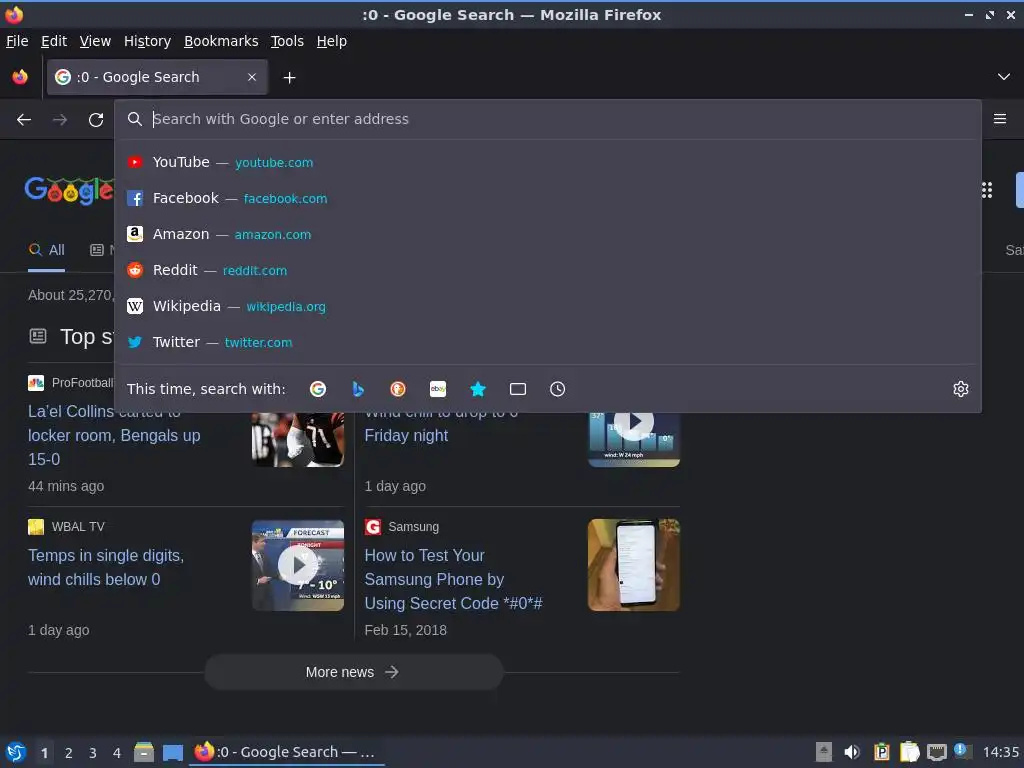Screen dimensions: 1024x768
Task: Reload the current page
Action: 96,120
